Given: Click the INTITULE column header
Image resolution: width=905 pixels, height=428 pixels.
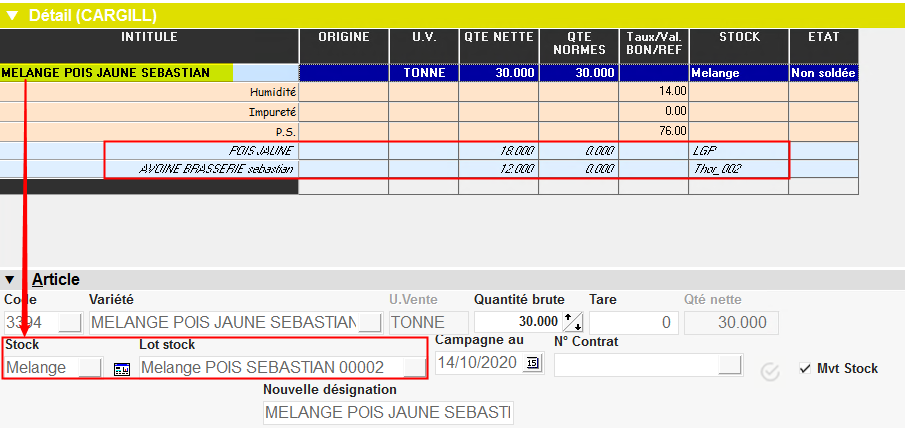Looking at the screenshot, I should point(149,37).
